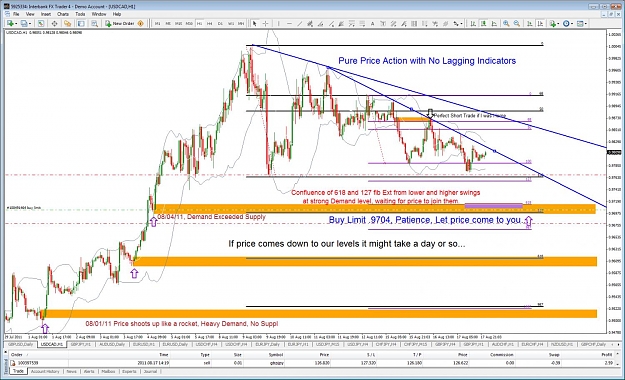
Task: Select the H1 timeframe button
Action: pos(199,24)
